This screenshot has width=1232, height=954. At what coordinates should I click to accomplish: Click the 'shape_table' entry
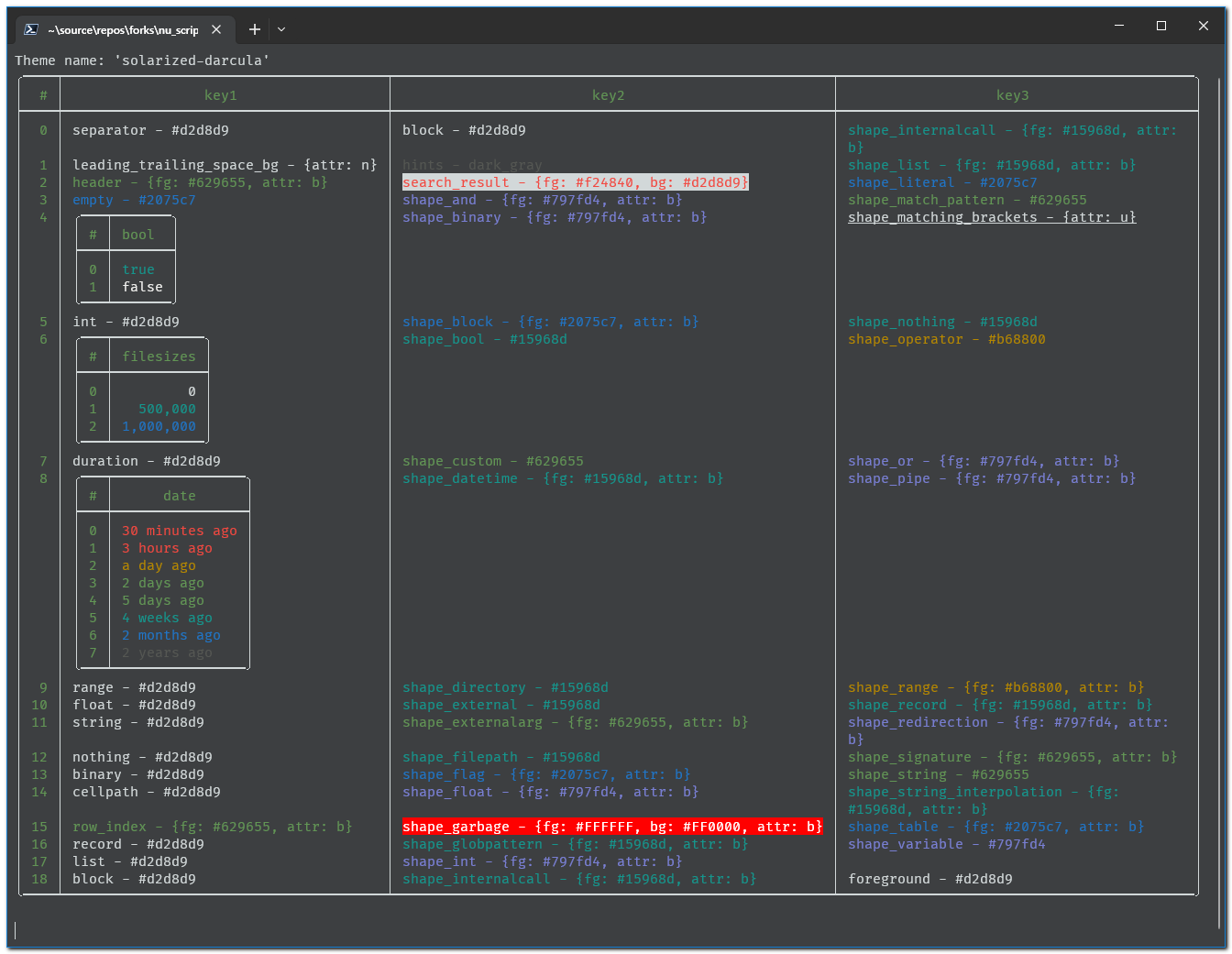[x=996, y=827]
